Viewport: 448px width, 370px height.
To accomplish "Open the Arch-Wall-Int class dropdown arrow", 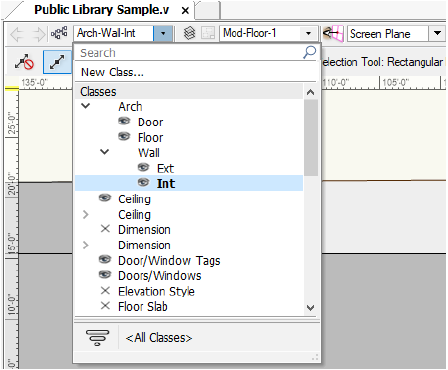I will 163,33.
